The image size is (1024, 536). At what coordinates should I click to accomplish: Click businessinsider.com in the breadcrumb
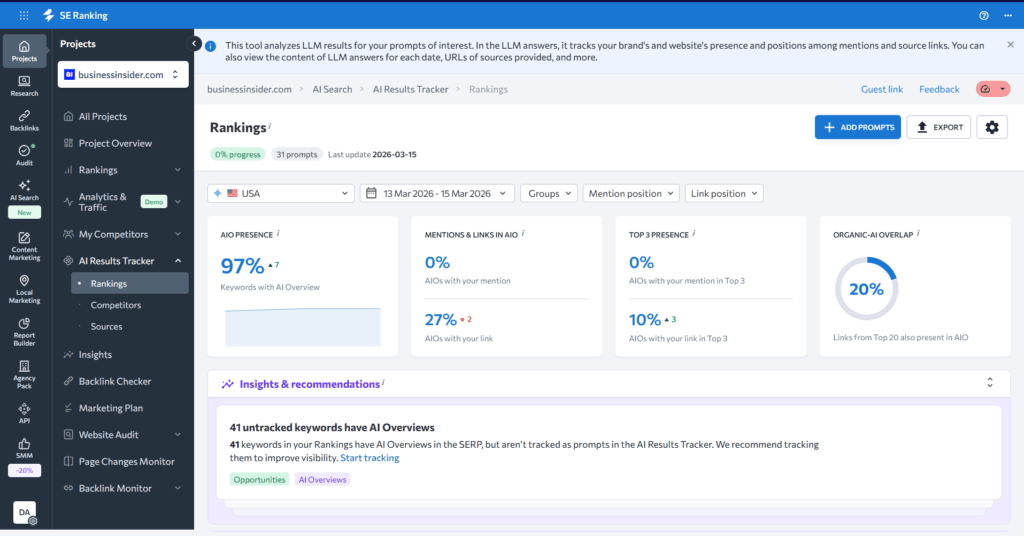[249, 89]
